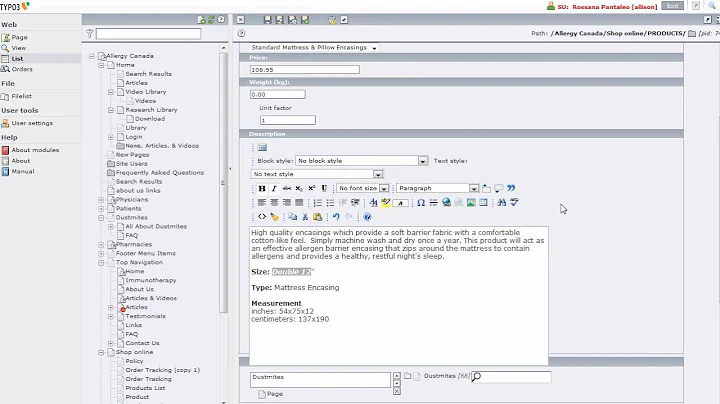Insert a special character with the omega icon

click(421, 202)
